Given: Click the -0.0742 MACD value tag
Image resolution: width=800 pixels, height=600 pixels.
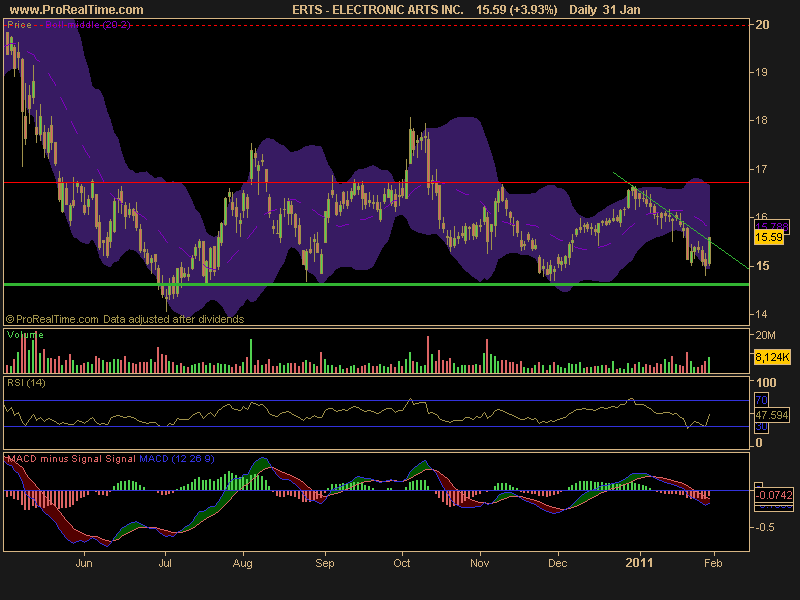Looking at the screenshot, I should tap(773, 495).
